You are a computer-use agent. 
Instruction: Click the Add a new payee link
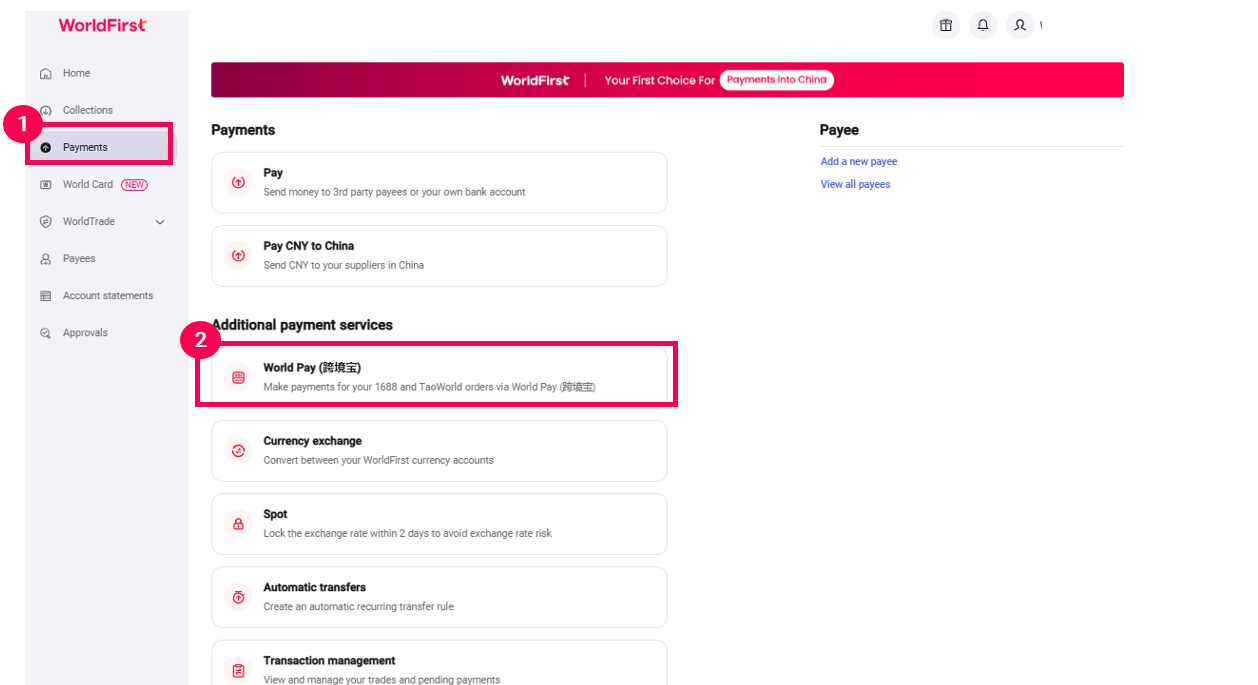[859, 161]
